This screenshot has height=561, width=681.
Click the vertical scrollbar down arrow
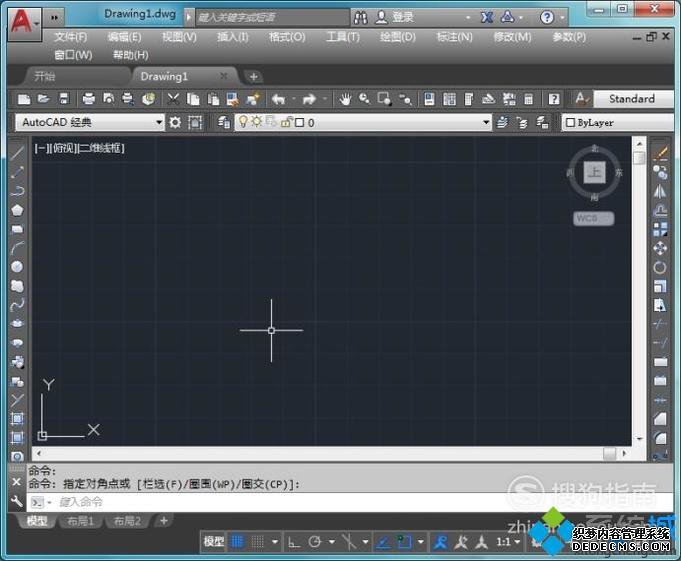point(639,439)
